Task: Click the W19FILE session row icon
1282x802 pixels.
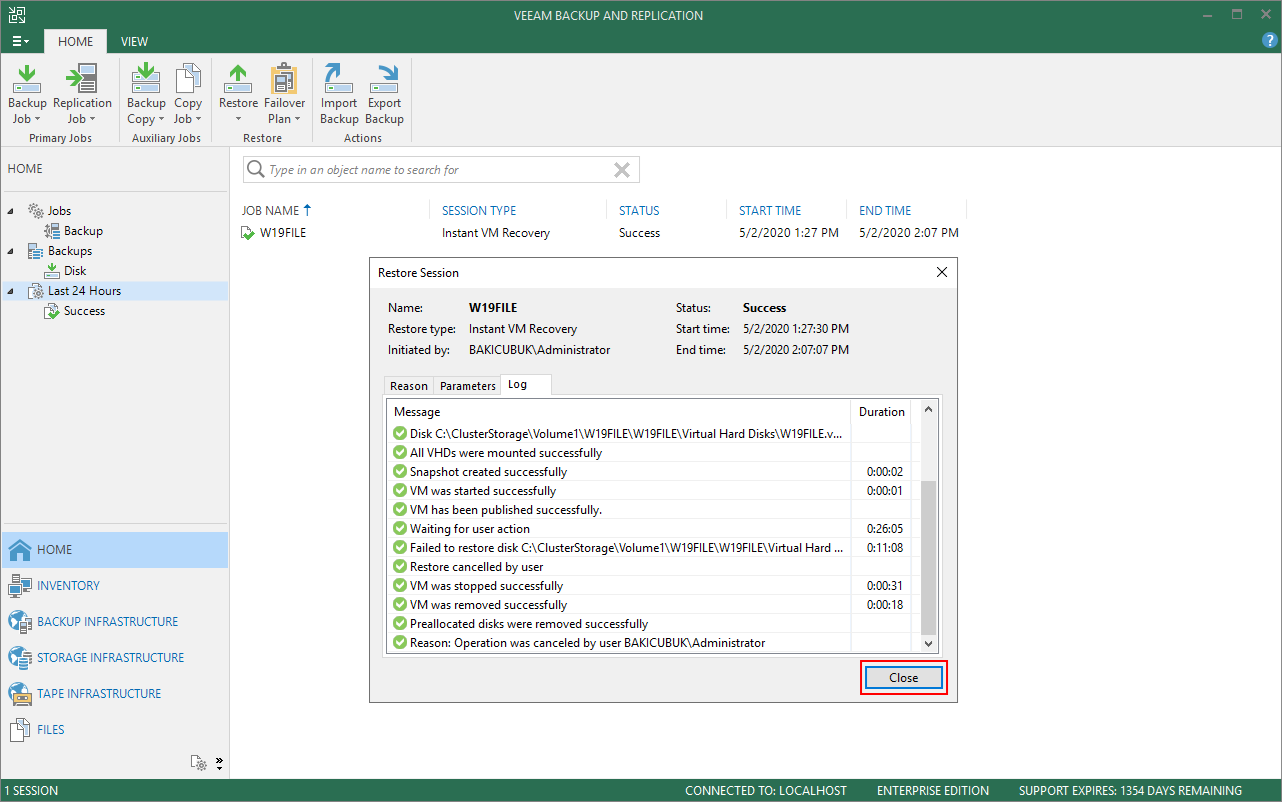Action: click(x=248, y=233)
